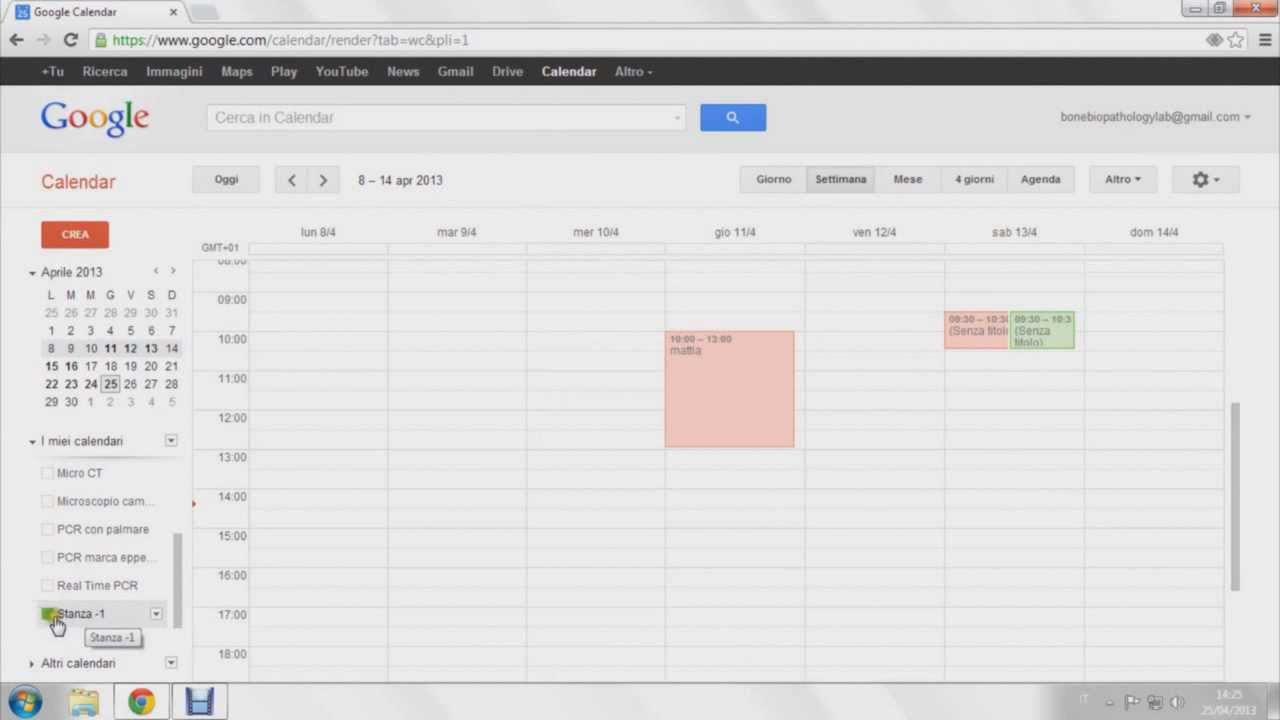Switch to Mese view
Viewport: 1280px width, 720px height.
pos(908,180)
